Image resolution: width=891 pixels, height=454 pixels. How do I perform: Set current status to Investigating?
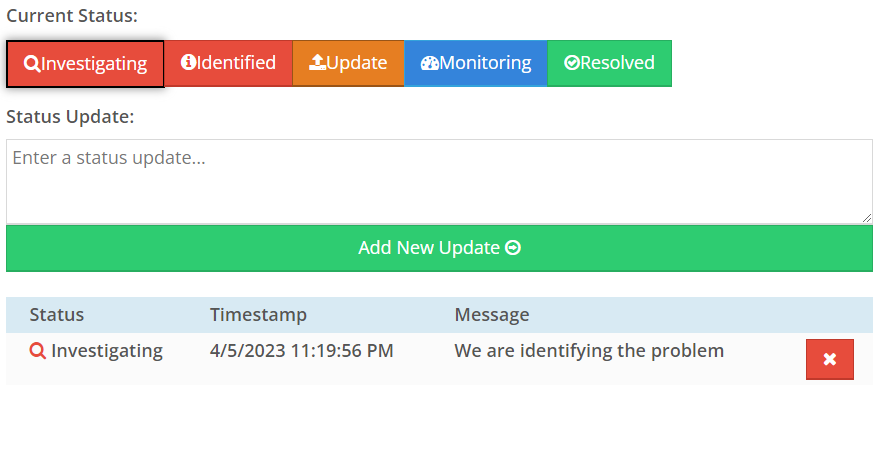[85, 64]
